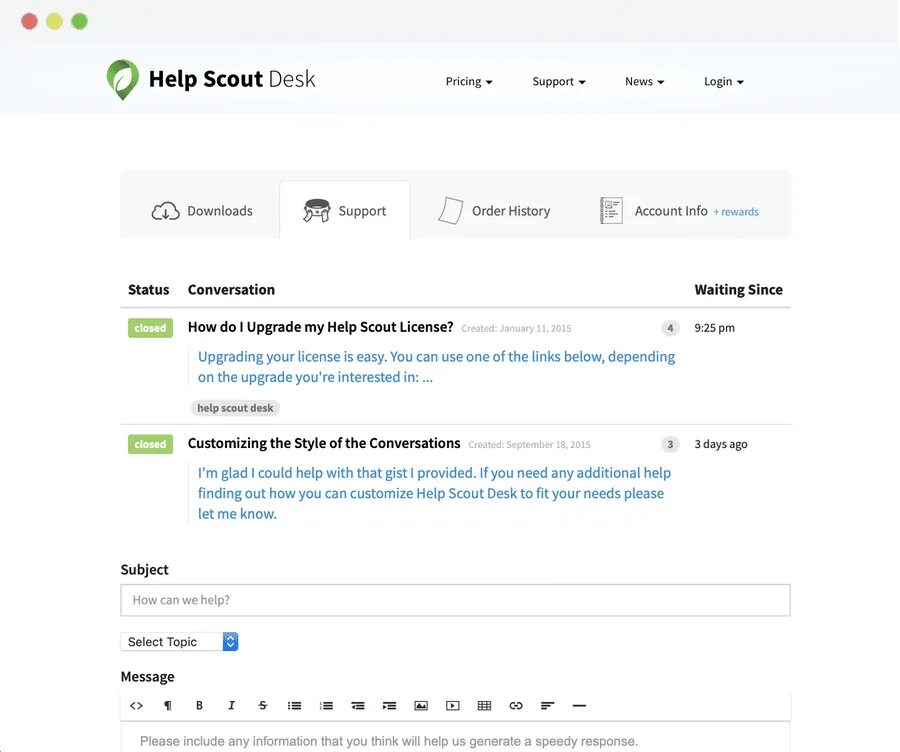Expand the Support navigation menu
Screen dimensions: 900x752
click(558, 82)
